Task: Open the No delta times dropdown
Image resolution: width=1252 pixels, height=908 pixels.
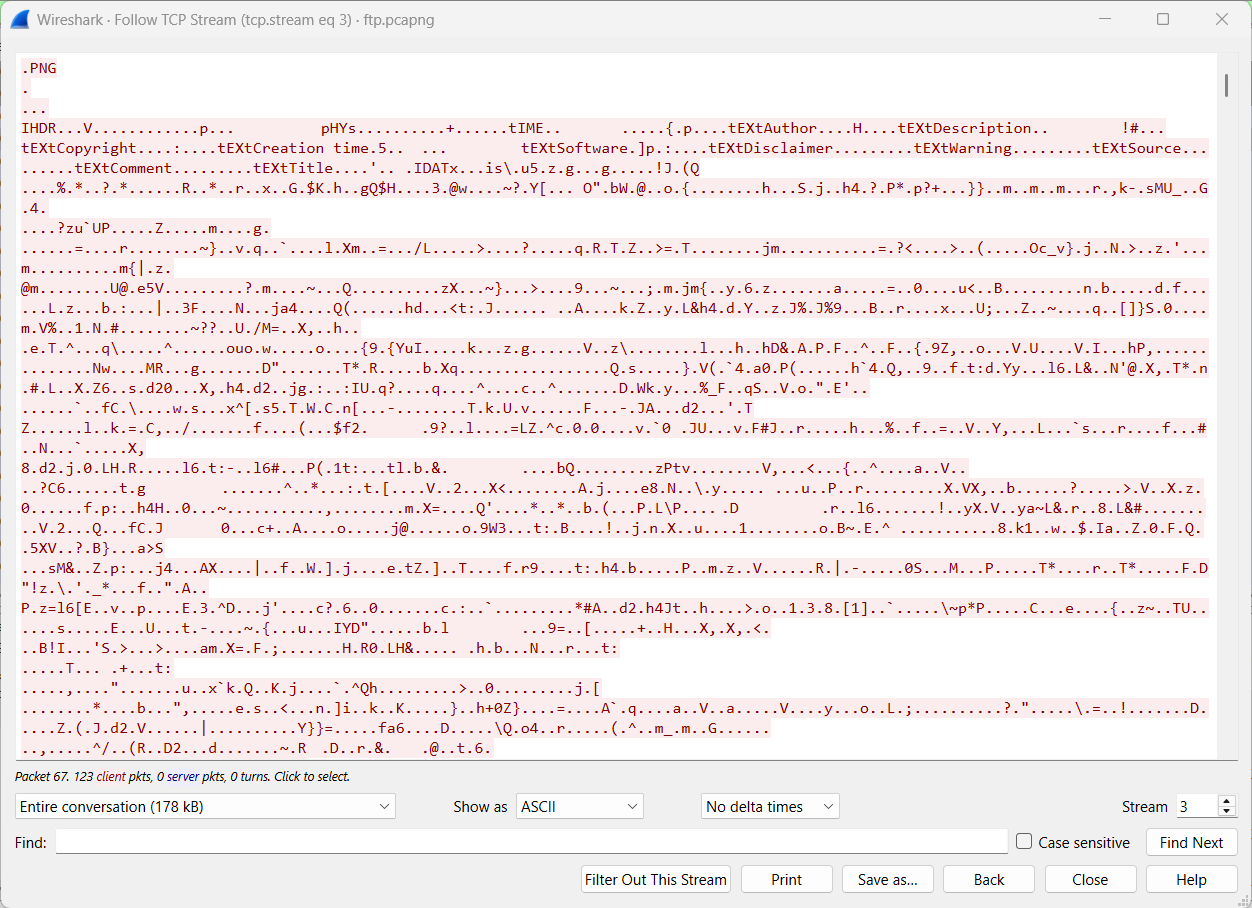Action: [769, 806]
